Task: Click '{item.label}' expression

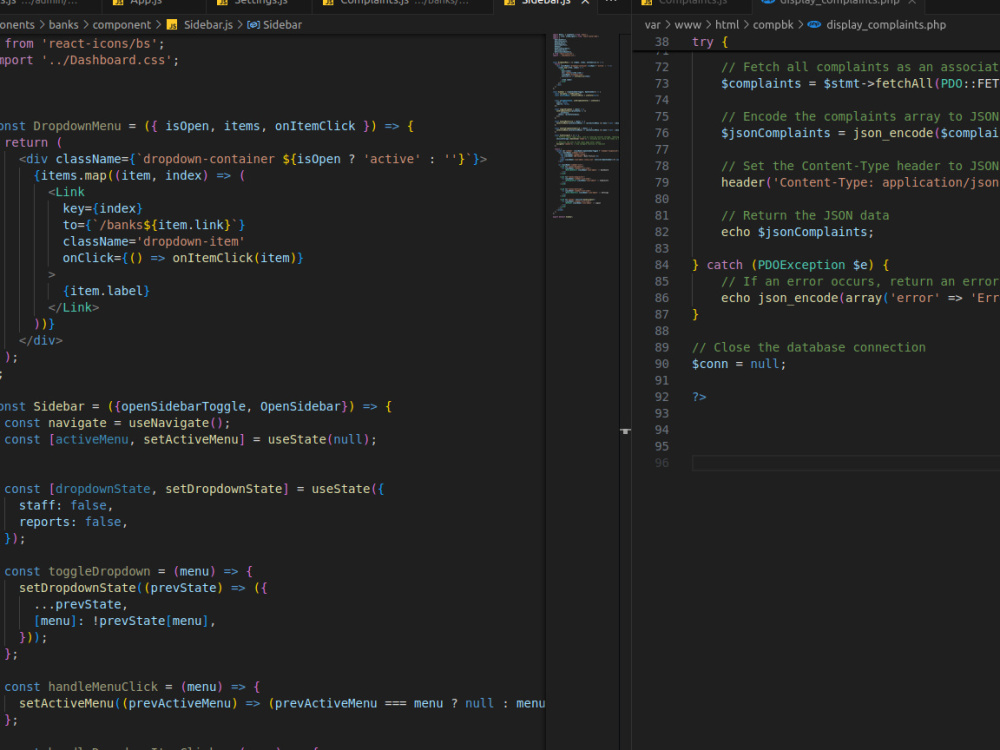Action: pos(107,291)
